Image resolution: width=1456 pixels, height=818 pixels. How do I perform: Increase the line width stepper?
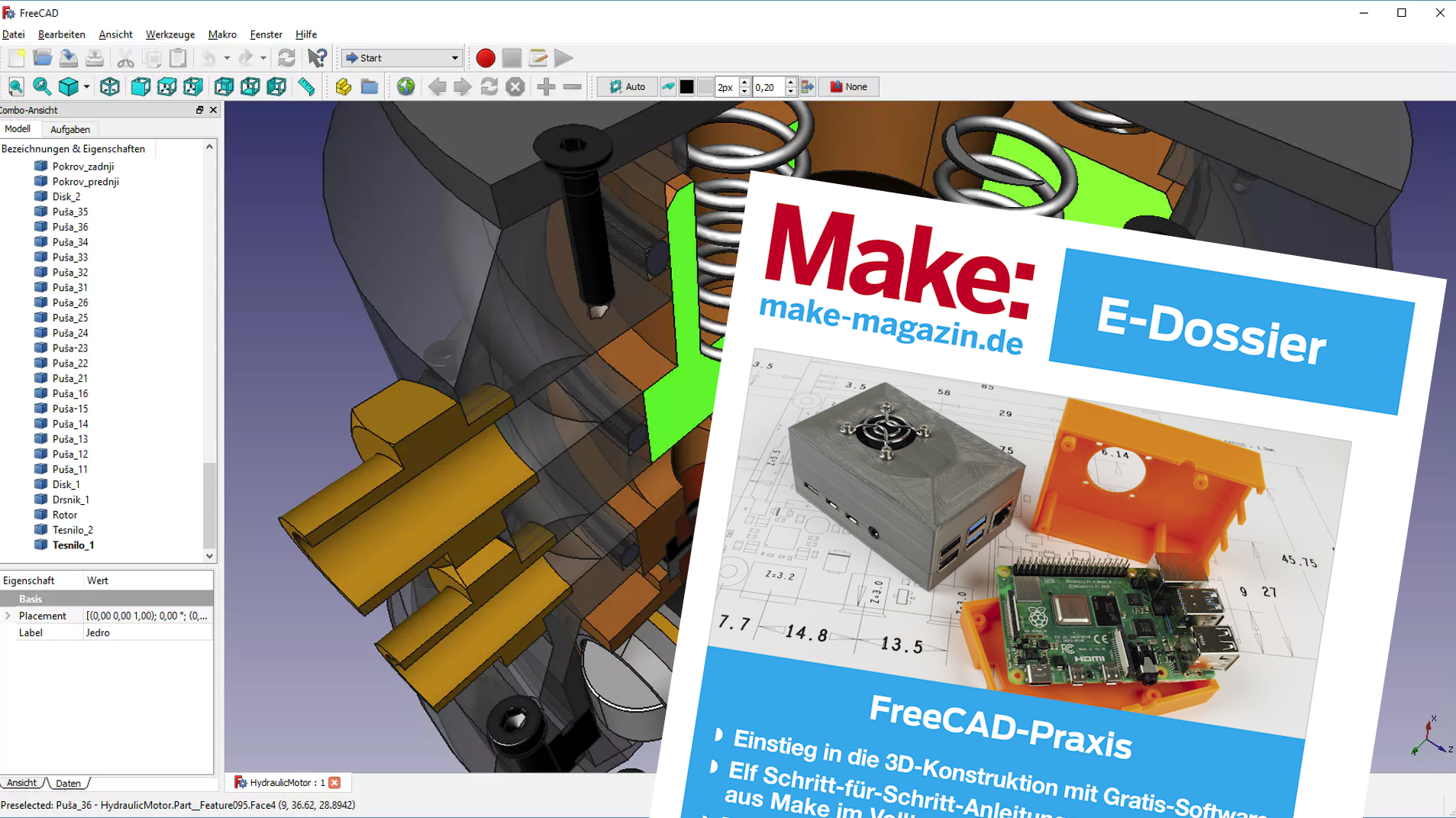(x=744, y=82)
